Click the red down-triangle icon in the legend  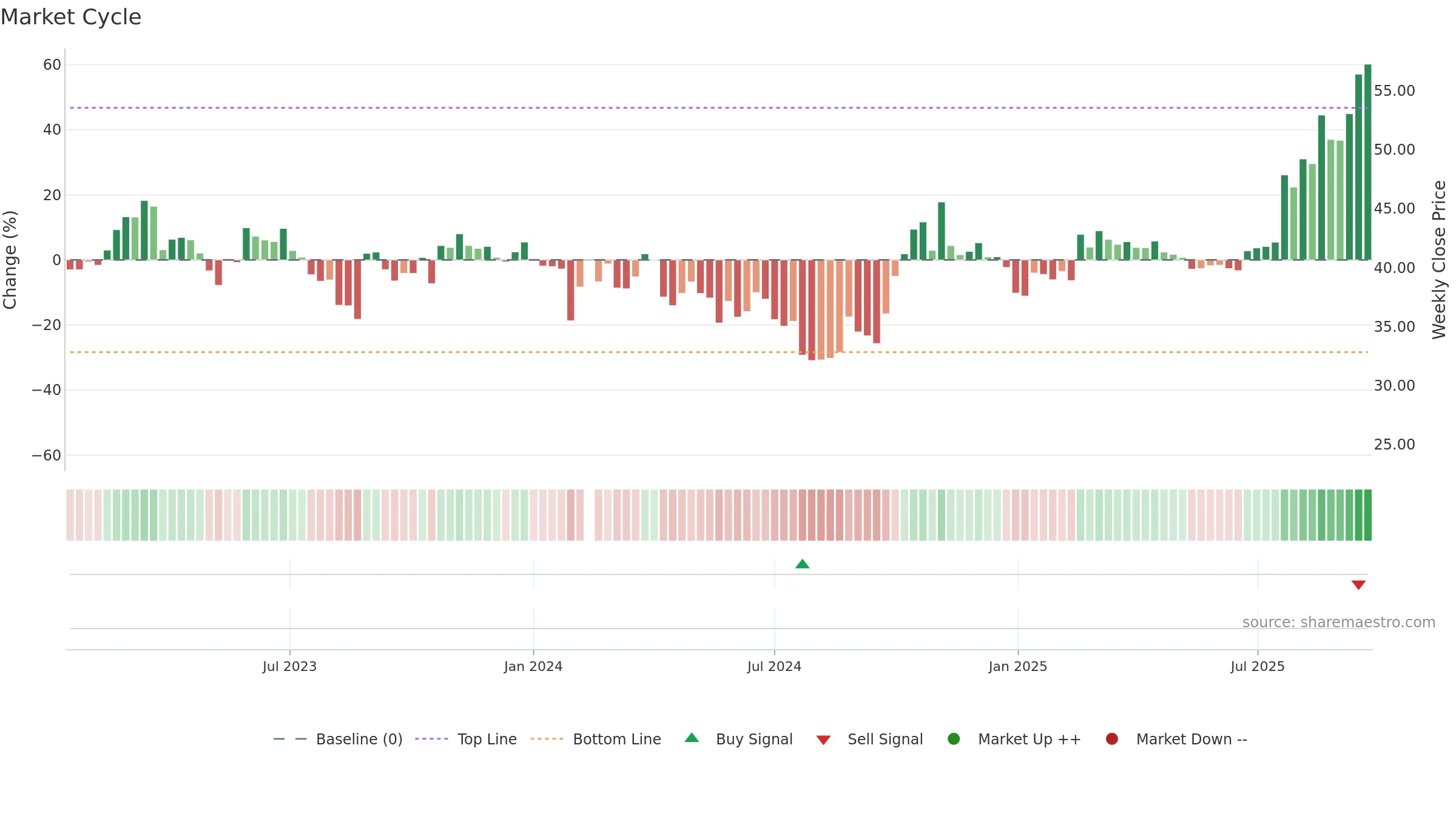pos(823,740)
